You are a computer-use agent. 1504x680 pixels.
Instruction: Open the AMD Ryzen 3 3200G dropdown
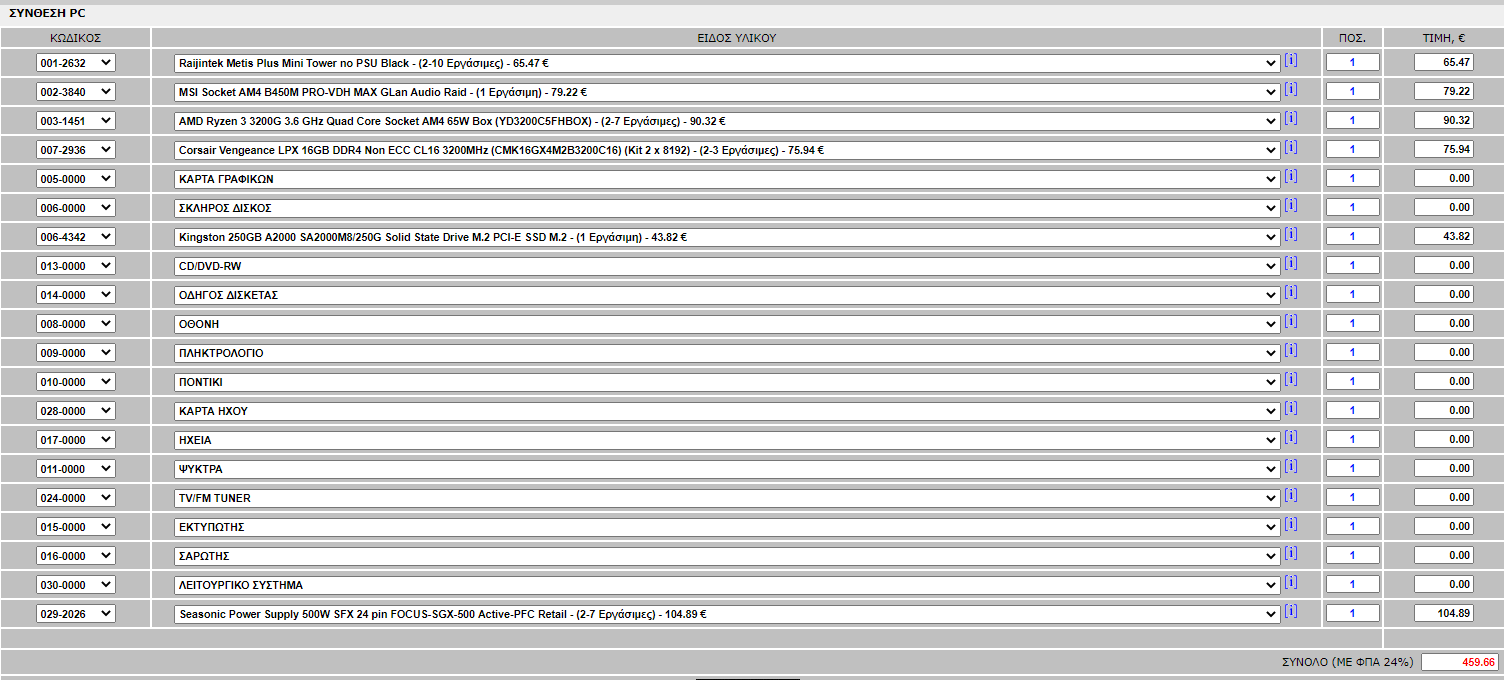726,121
